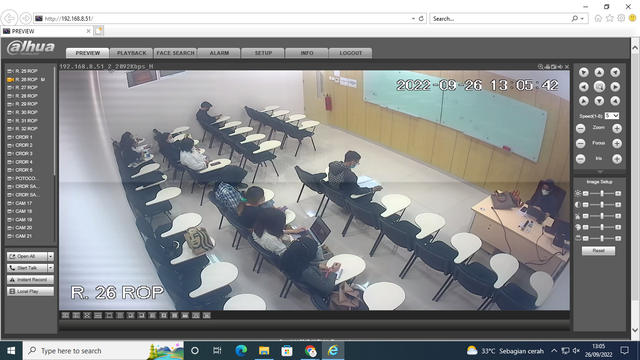Expand the Start Talk dropdown arrow
The image size is (640, 360).
[x=51, y=268]
